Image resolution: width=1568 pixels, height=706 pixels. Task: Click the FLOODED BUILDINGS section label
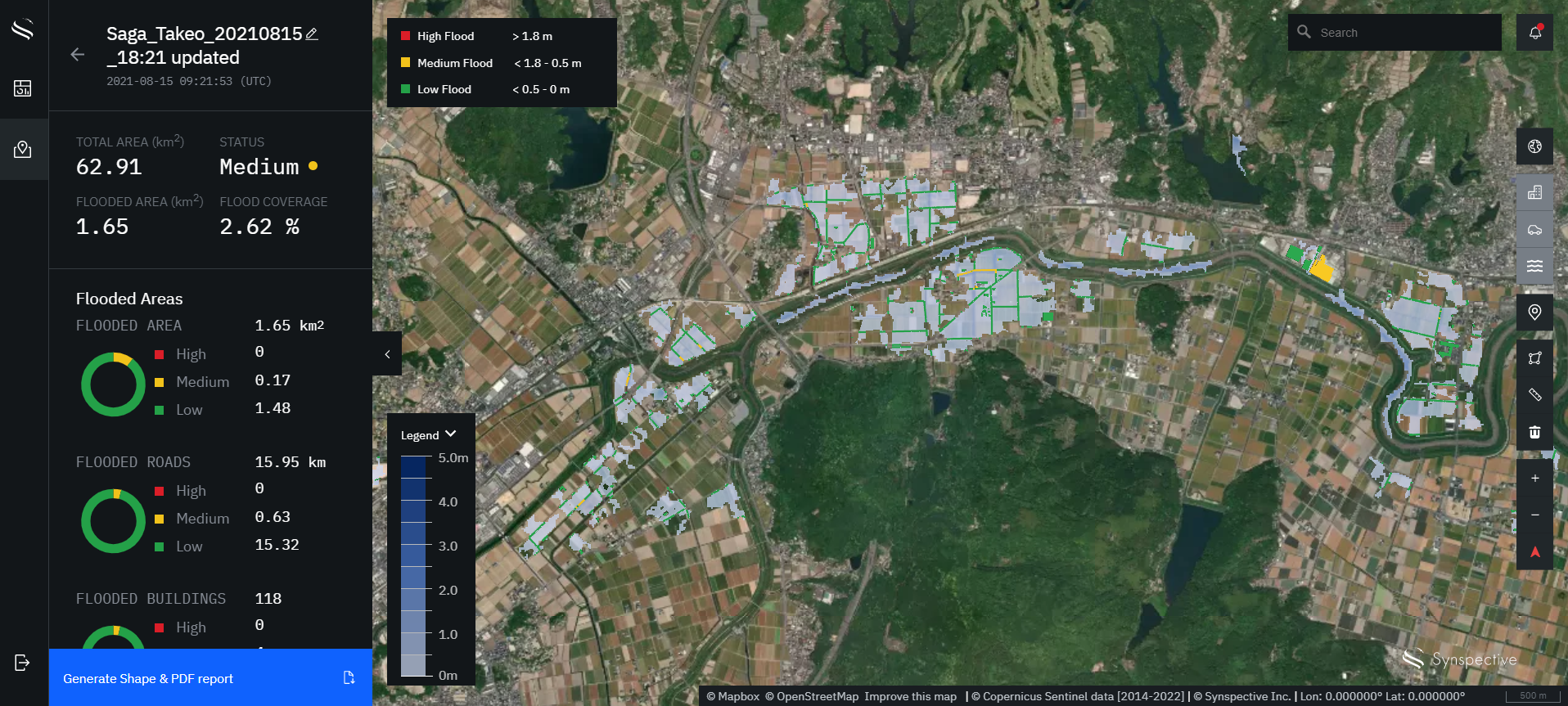tap(151, 599)
